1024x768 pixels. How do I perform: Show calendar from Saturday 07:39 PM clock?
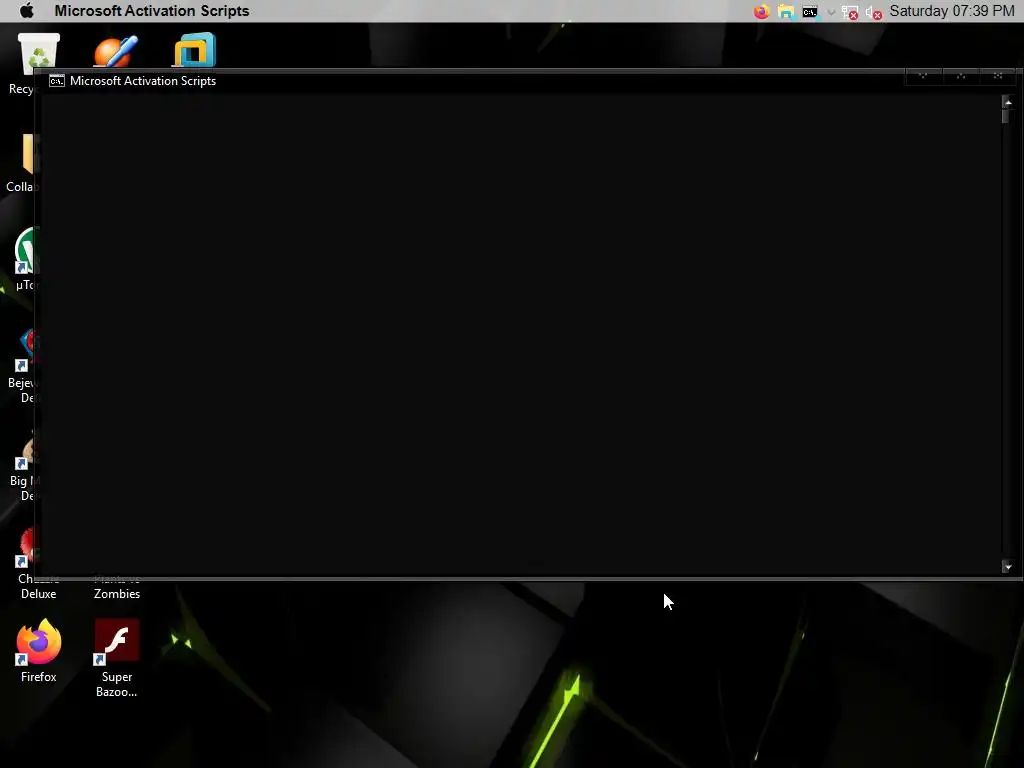pos(952,10)
